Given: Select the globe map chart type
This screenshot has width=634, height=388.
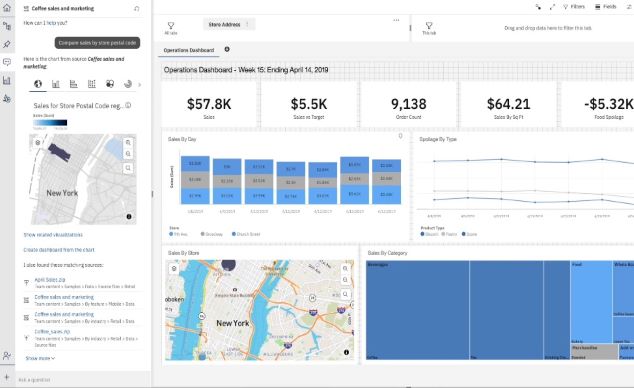Looking at the screenshot, I should [38, 84].
